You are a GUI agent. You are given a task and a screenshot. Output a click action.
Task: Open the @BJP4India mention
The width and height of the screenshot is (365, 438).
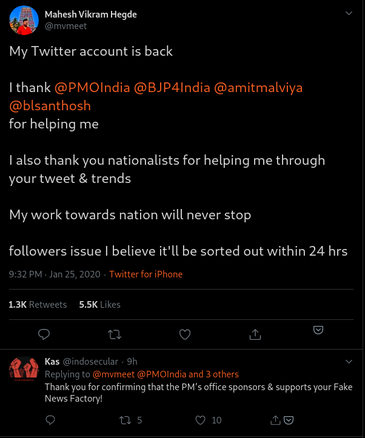pos(172,88)
